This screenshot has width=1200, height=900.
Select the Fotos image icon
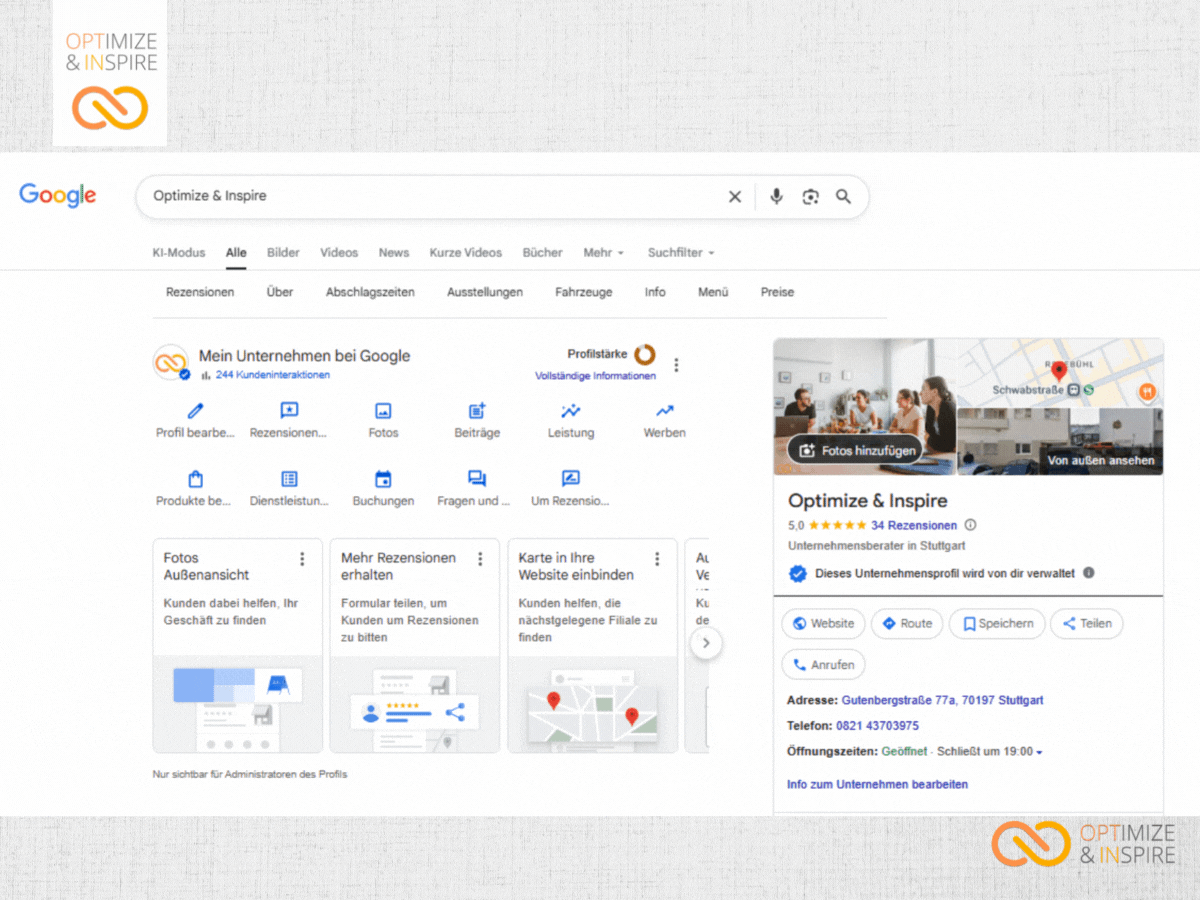click(x=383, y=411)
